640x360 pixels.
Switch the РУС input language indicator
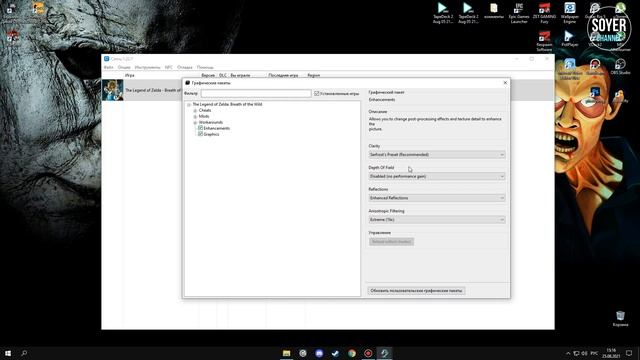[594, 353]
